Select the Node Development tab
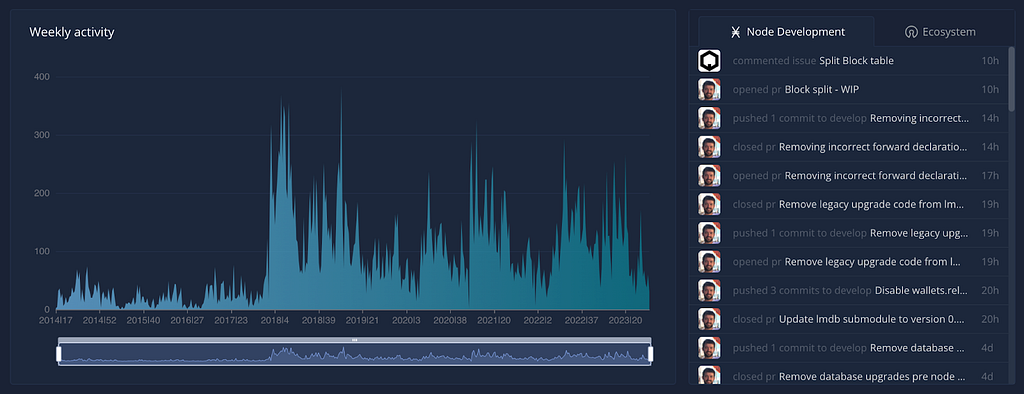 coord(786,31)
